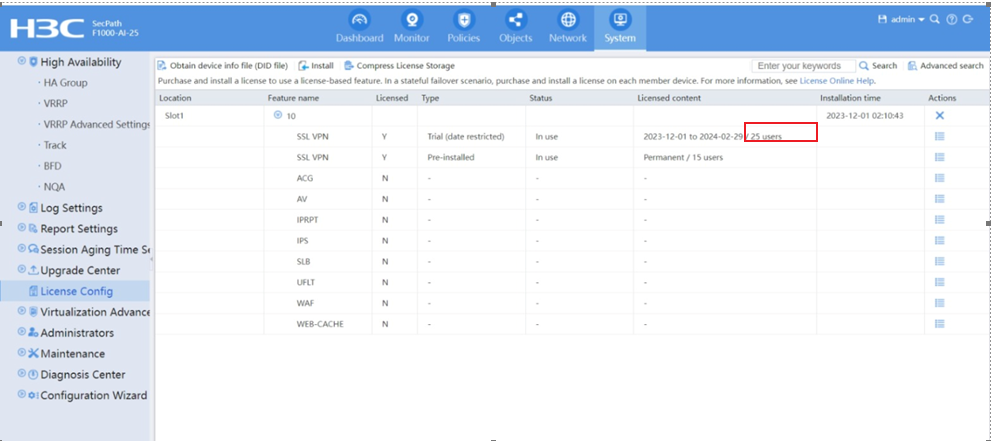Click the search magnifier icon in header
The height and width of the screenshot is (441, 992).
(935, 19)
